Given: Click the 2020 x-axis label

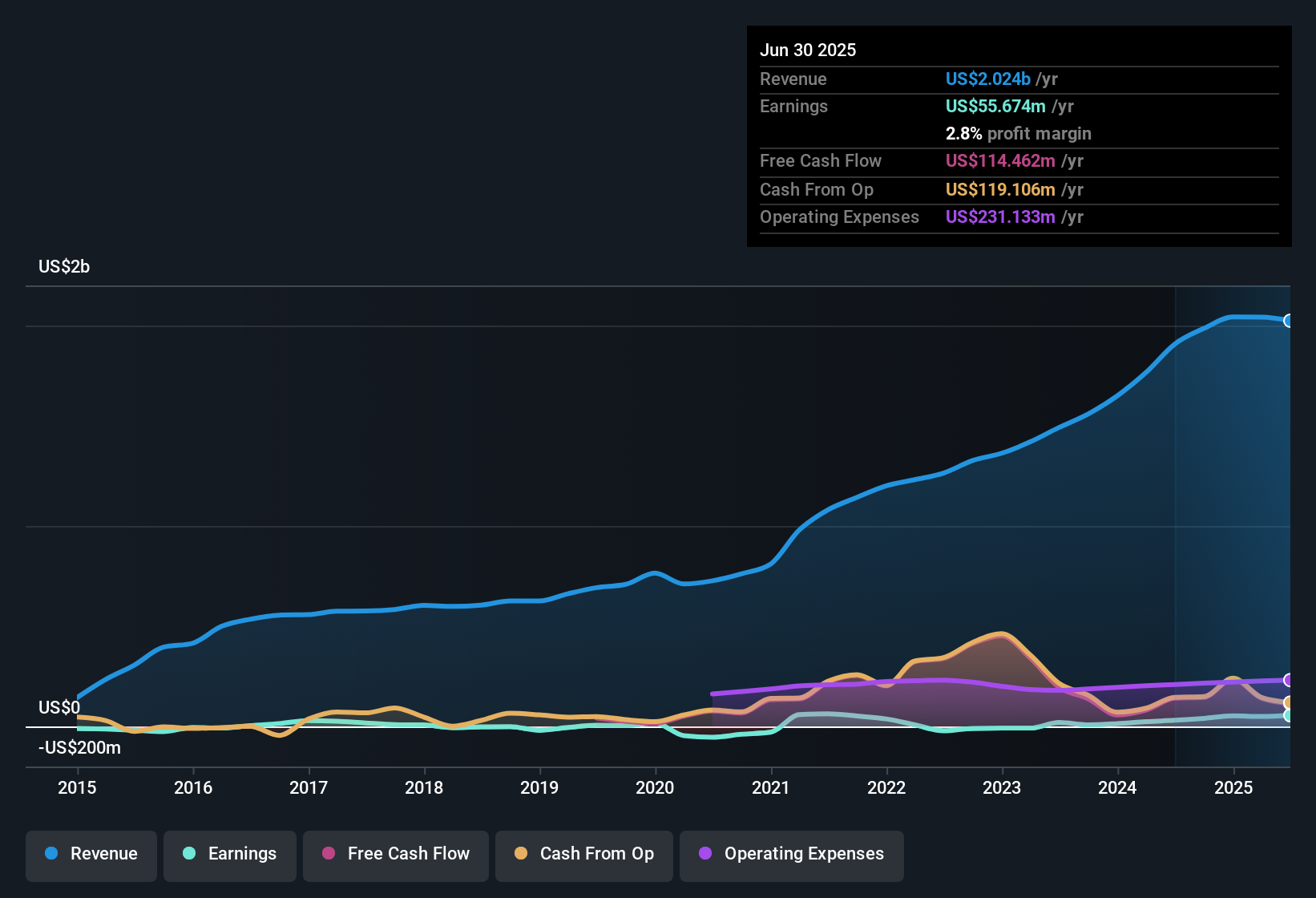Looking at the screenshot, I should coord(655,787).
